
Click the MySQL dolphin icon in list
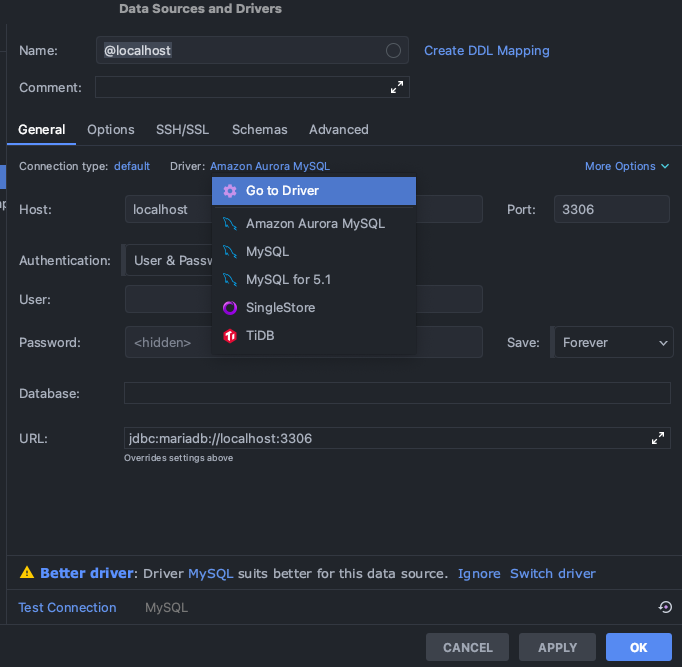(230, 251)
